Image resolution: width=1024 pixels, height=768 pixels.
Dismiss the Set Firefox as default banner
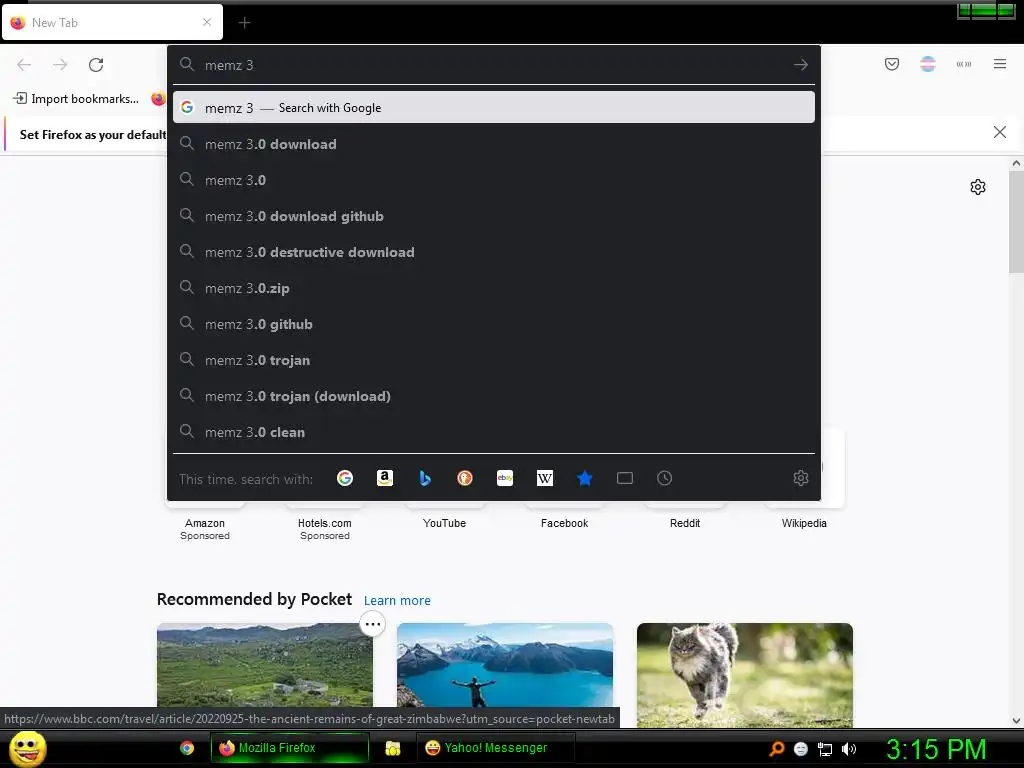tap(999, 132)
